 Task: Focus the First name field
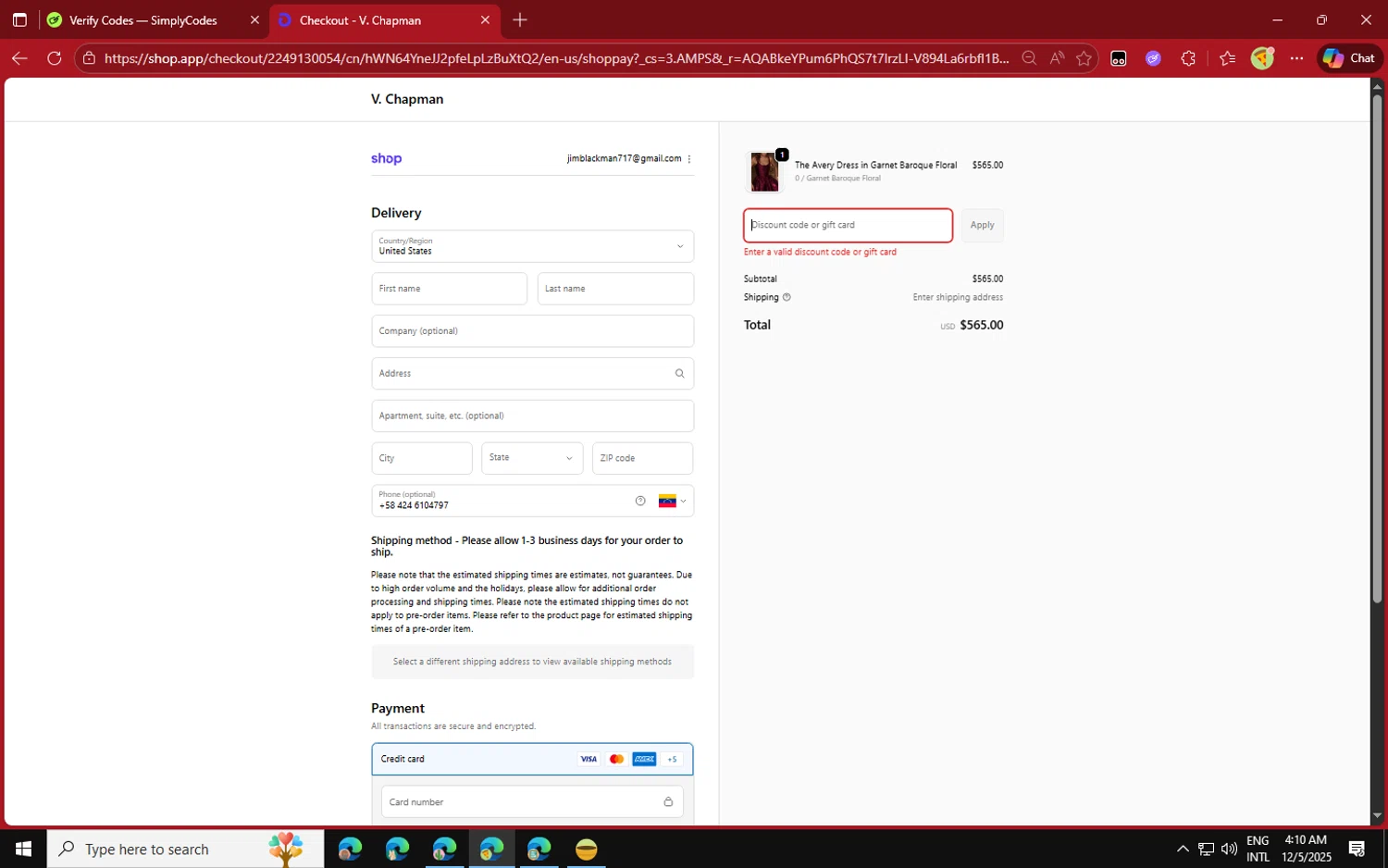(449, 289)
